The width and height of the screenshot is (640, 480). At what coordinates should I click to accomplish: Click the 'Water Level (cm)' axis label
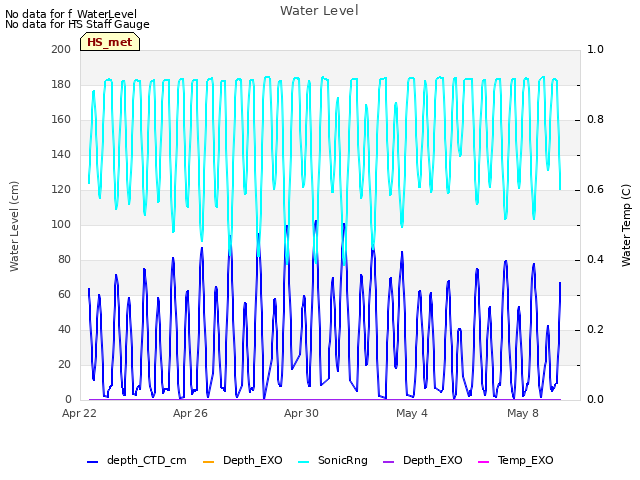coord(14,226)
